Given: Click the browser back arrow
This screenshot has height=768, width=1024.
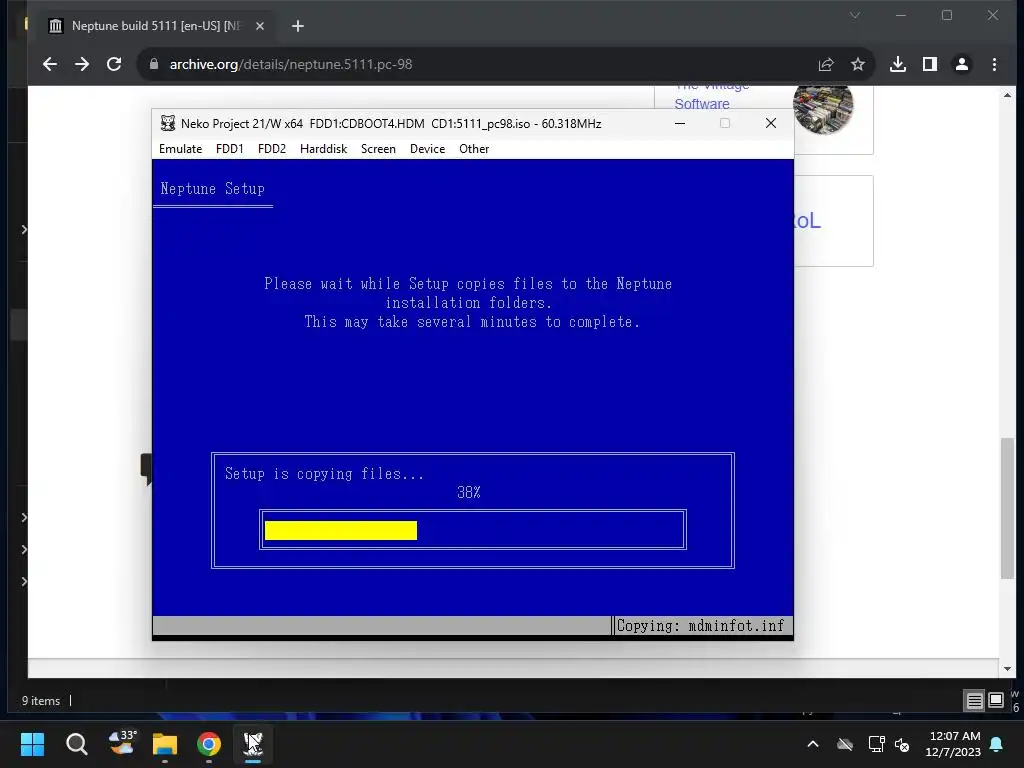Looking at the screenshot, I should 50,64.
